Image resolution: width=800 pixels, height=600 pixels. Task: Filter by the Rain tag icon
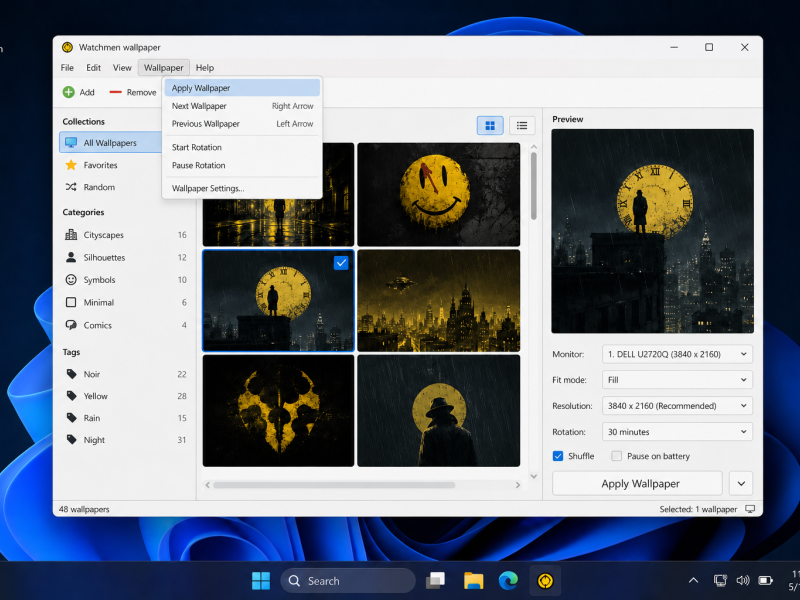pos(71,418)
